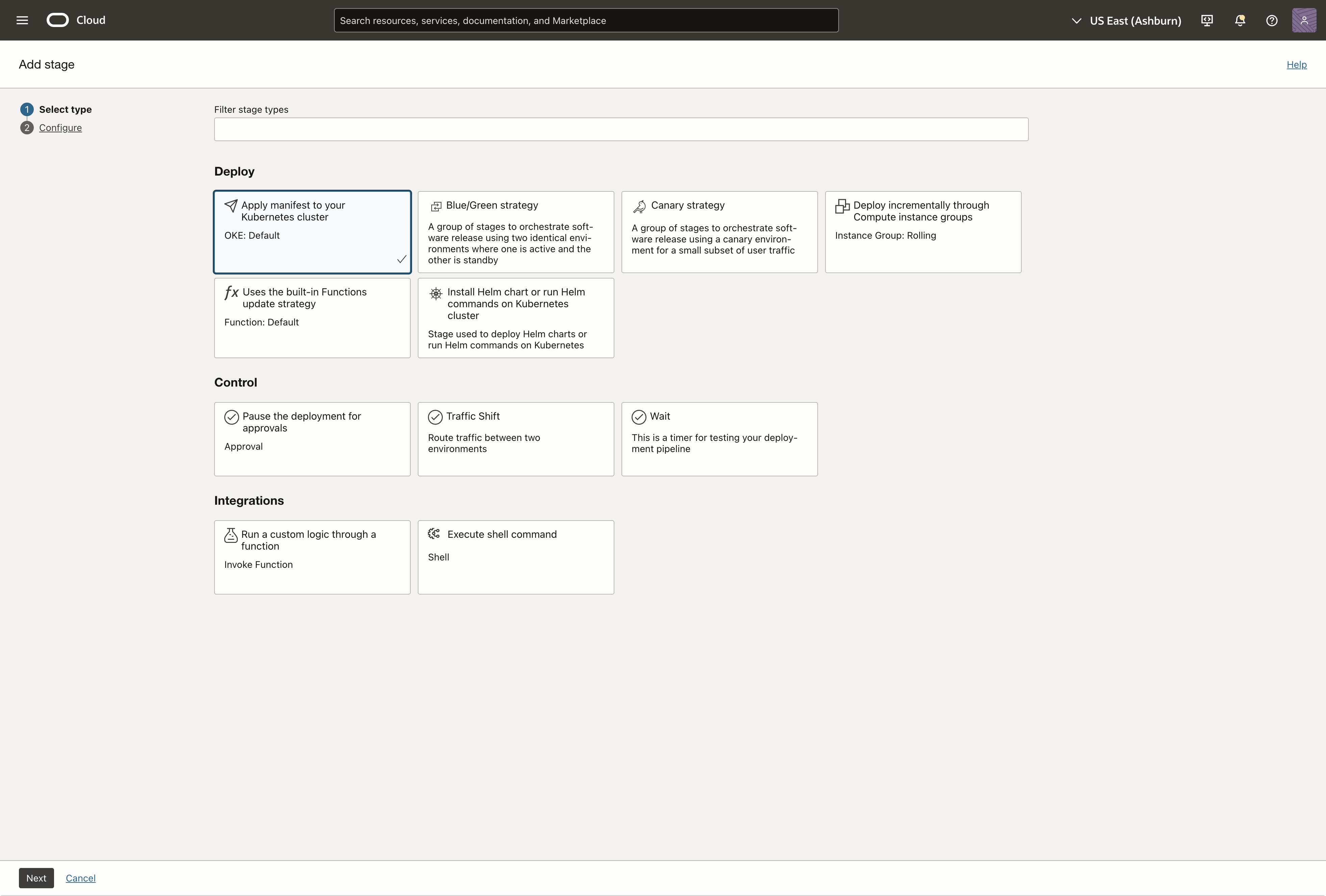Image resolution: width=1326 pixels, height=896 pixels.
Task: Open the help question mark icon
Action: tap(1271, 21)
